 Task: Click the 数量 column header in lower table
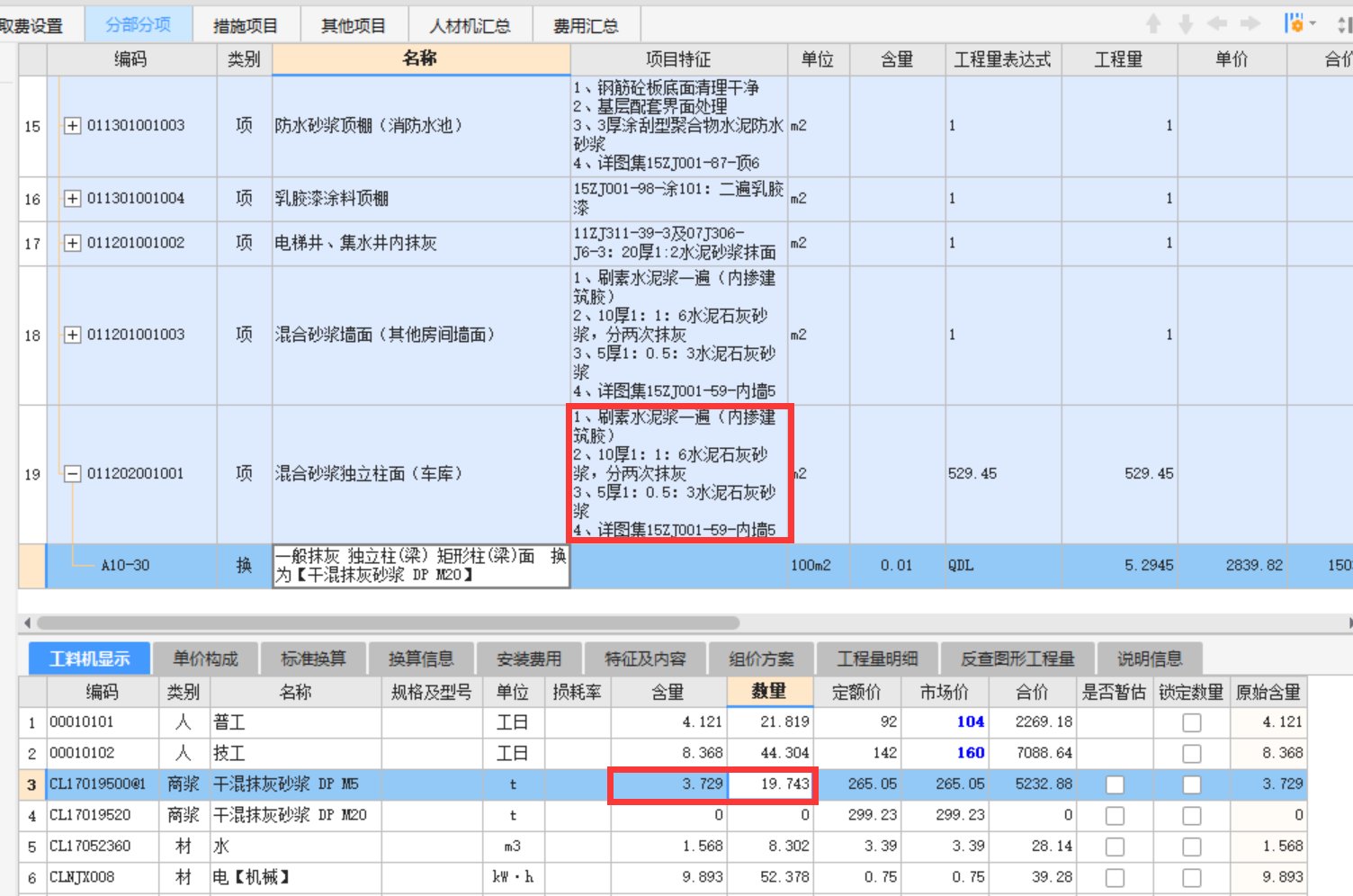770,691
